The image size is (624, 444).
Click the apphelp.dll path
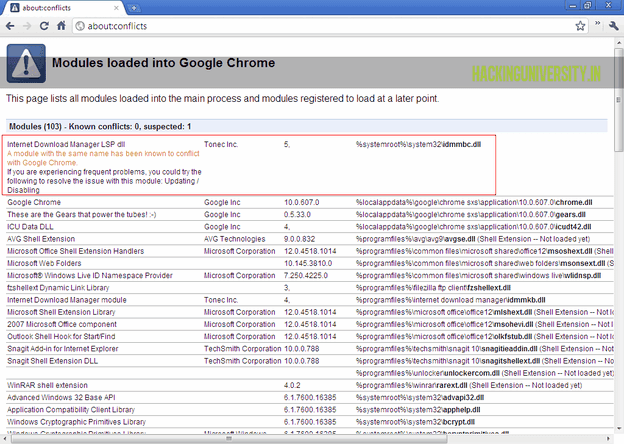point(418,410)
